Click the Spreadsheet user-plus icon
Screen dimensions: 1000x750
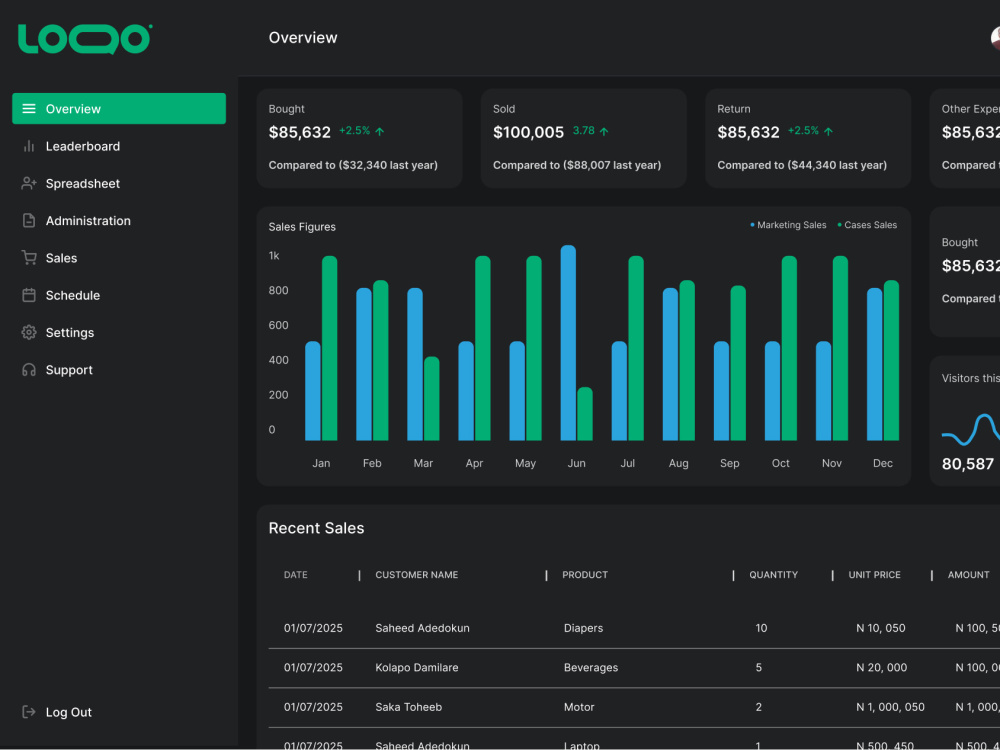(x=29, y=184)
